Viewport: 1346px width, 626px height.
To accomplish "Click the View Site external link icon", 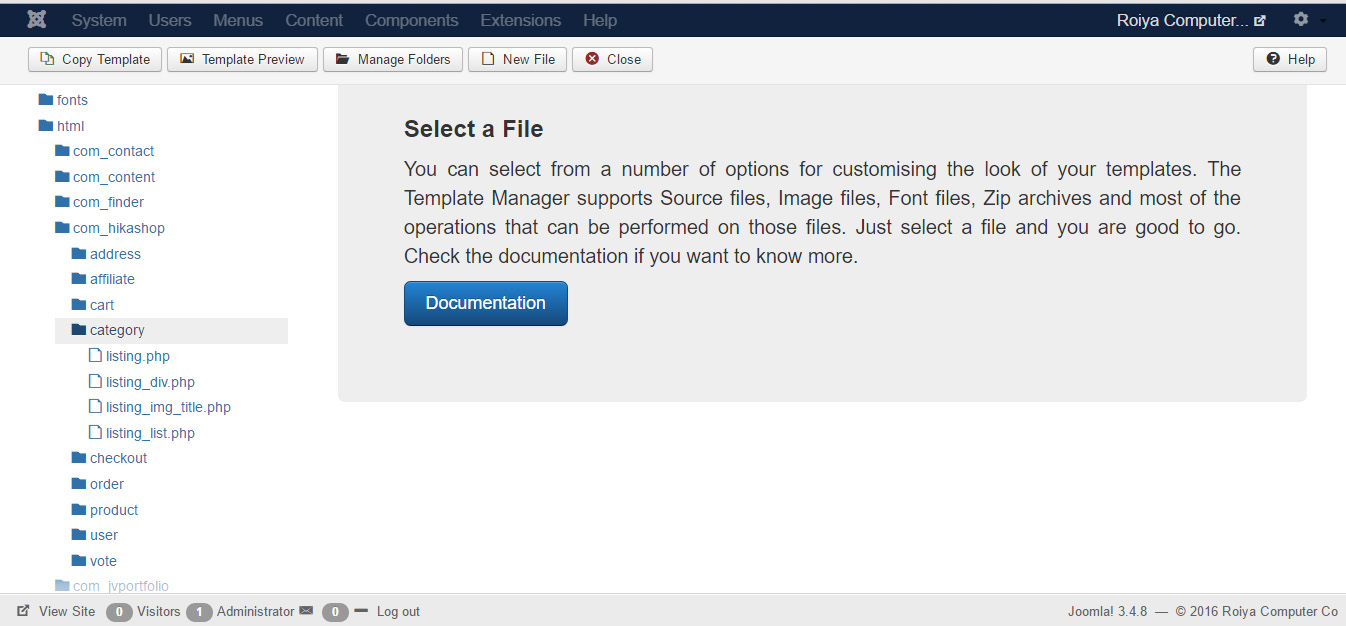I will pos(23,611).
